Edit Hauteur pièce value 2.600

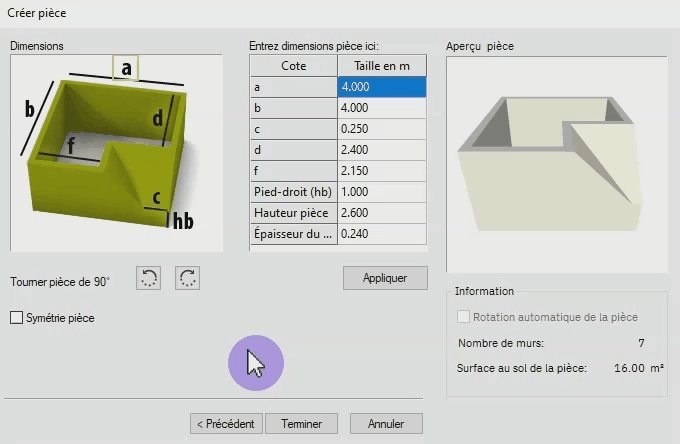point(382,213)
